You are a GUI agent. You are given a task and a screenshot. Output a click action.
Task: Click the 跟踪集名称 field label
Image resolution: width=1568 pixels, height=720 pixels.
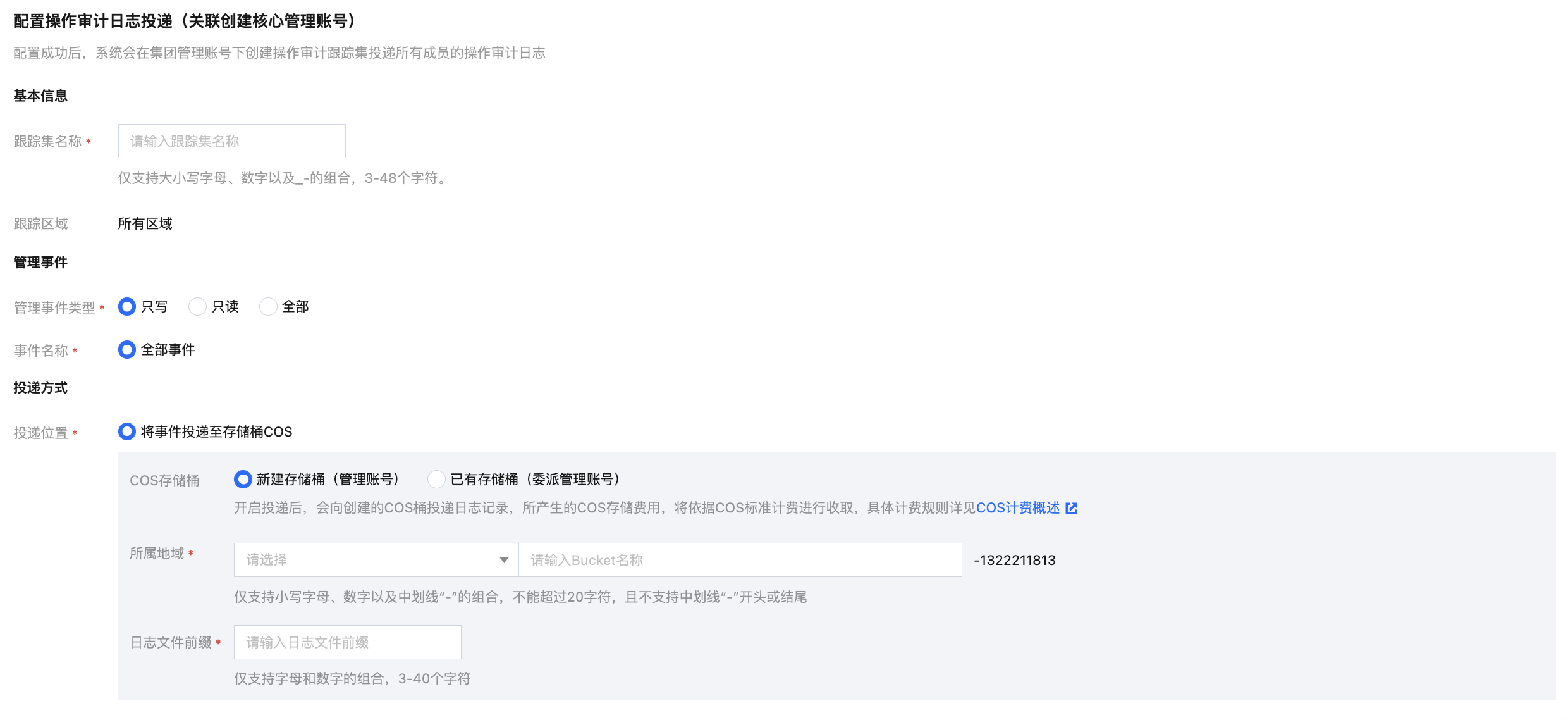point(48,141)
